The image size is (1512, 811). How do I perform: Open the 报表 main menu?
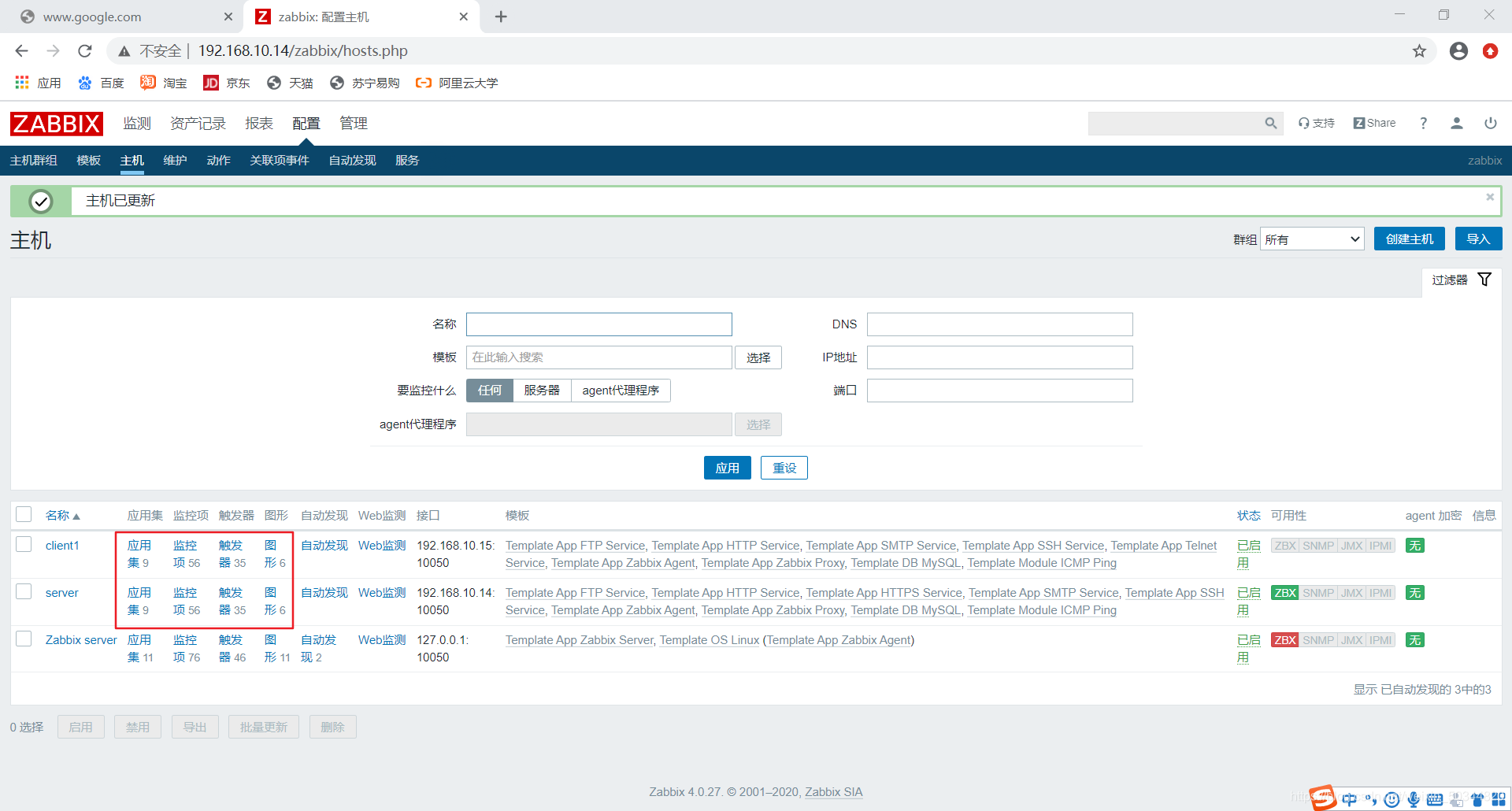coord(259,124)
